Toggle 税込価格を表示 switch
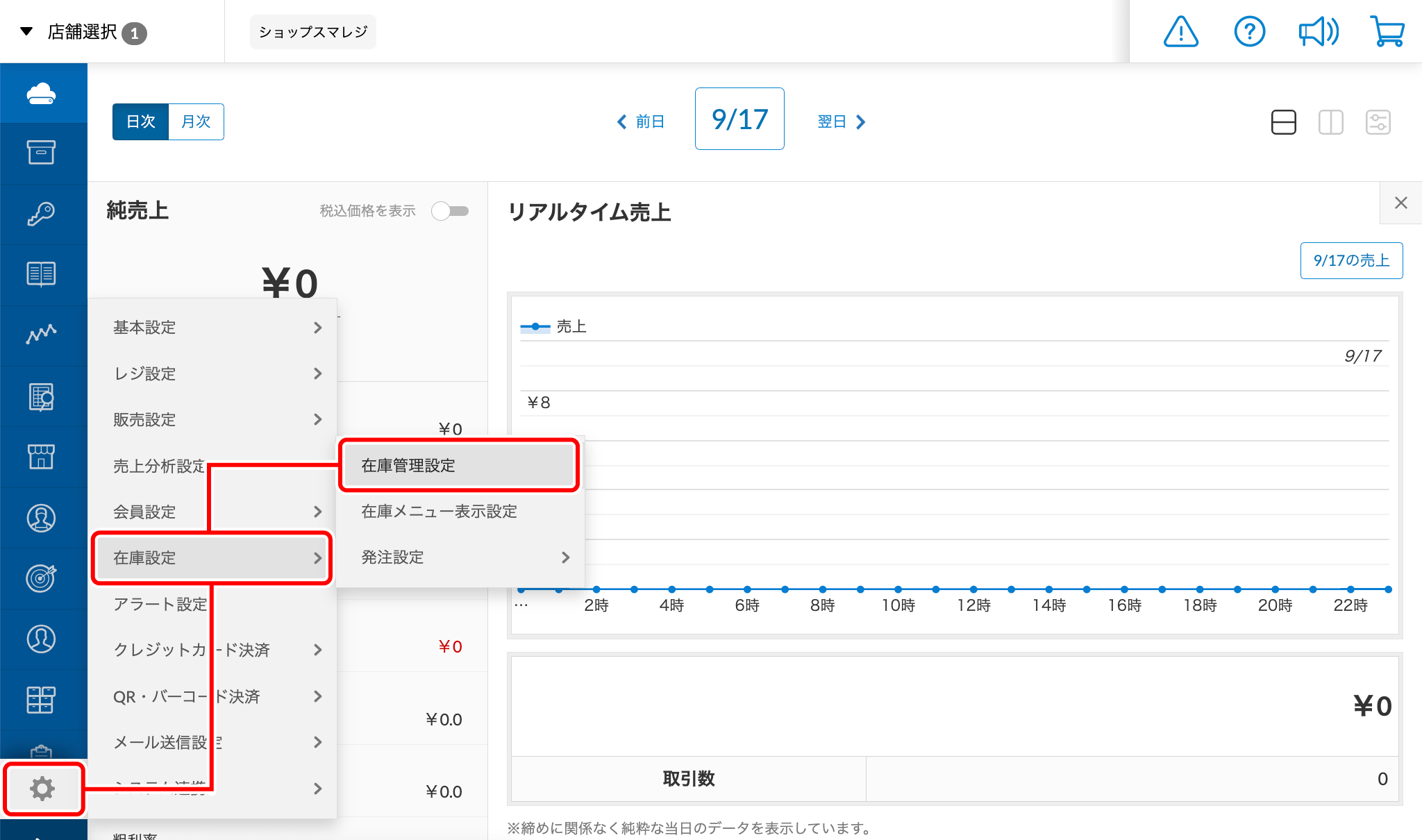 [x=450, y=211]
